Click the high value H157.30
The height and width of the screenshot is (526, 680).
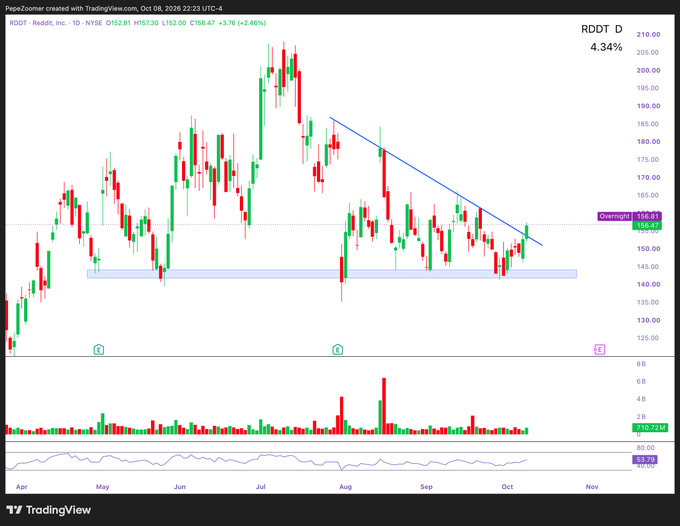pos(146,23)
